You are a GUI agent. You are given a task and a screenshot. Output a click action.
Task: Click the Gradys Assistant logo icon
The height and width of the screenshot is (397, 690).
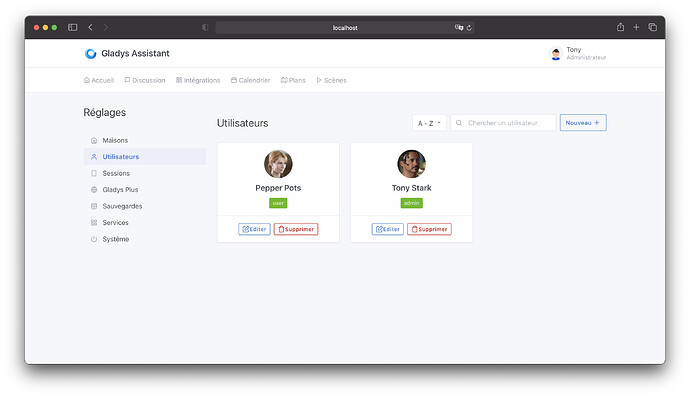coord(91,53)
